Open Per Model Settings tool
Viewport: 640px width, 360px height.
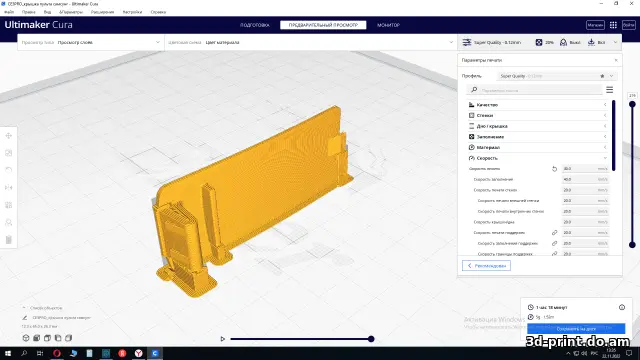tap(9, 205)
